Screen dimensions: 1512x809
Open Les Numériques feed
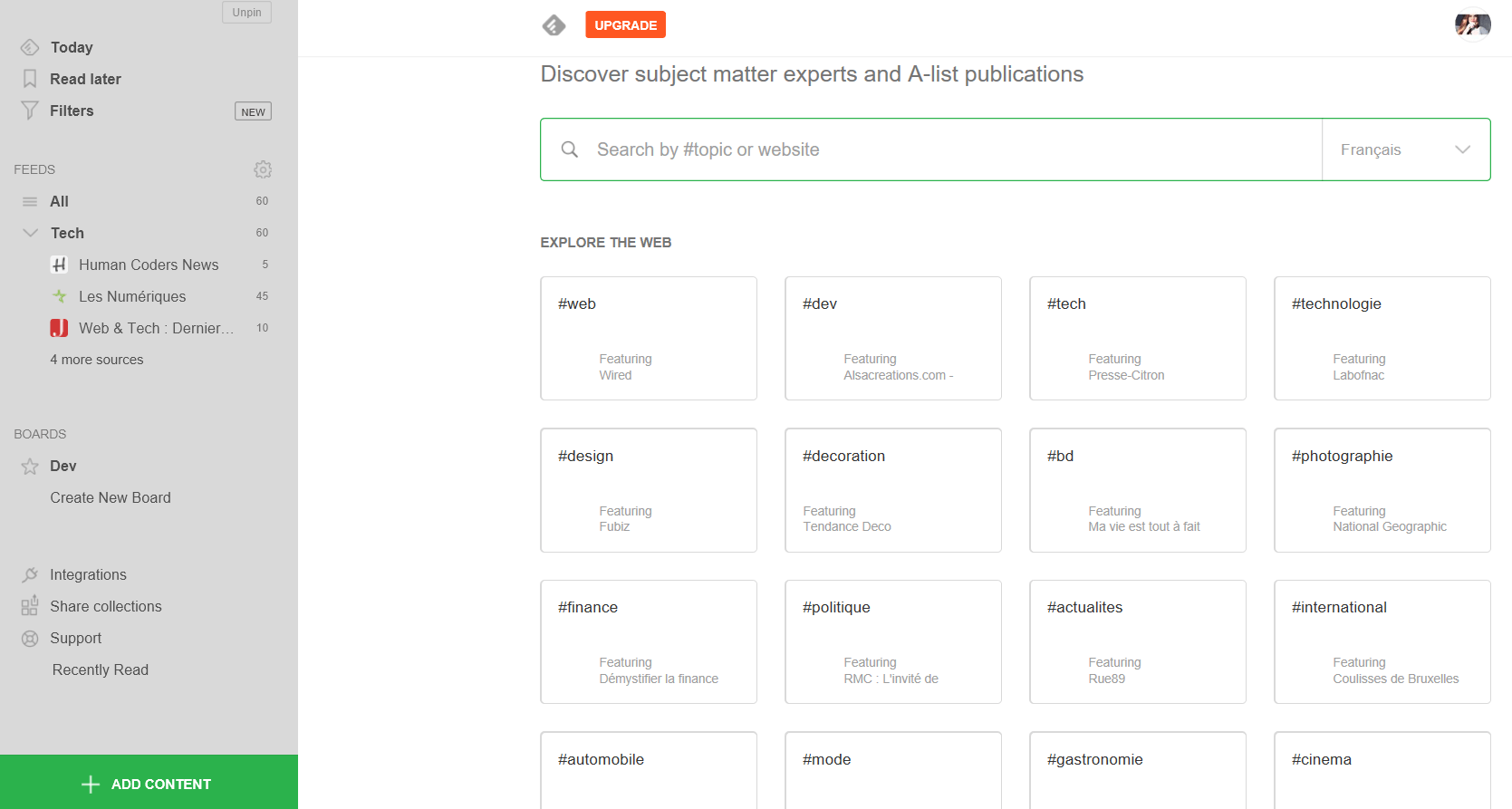click(132, 296)
